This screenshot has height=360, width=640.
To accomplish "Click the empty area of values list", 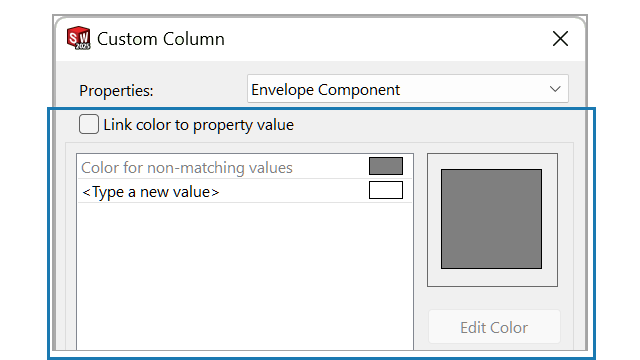I will click(244, 276).
